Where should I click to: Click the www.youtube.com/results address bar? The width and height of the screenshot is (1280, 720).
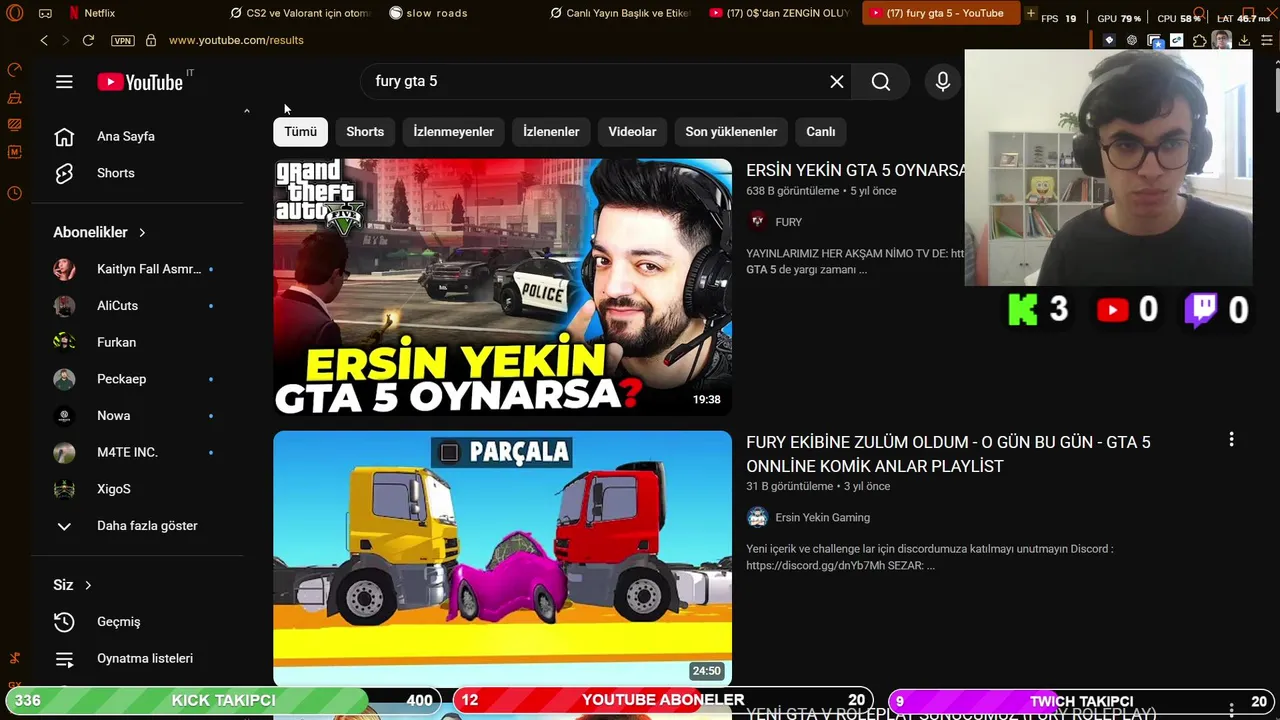pos(236,40)
